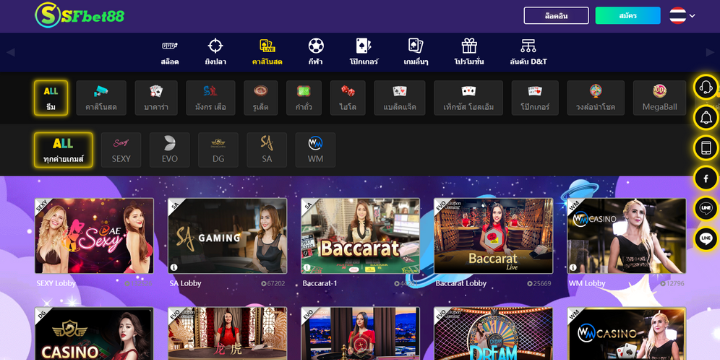Screen dimensions: 720x360
Task: Open the EVO Dragon Tiger thumbnail
Action: pos(227,334)
